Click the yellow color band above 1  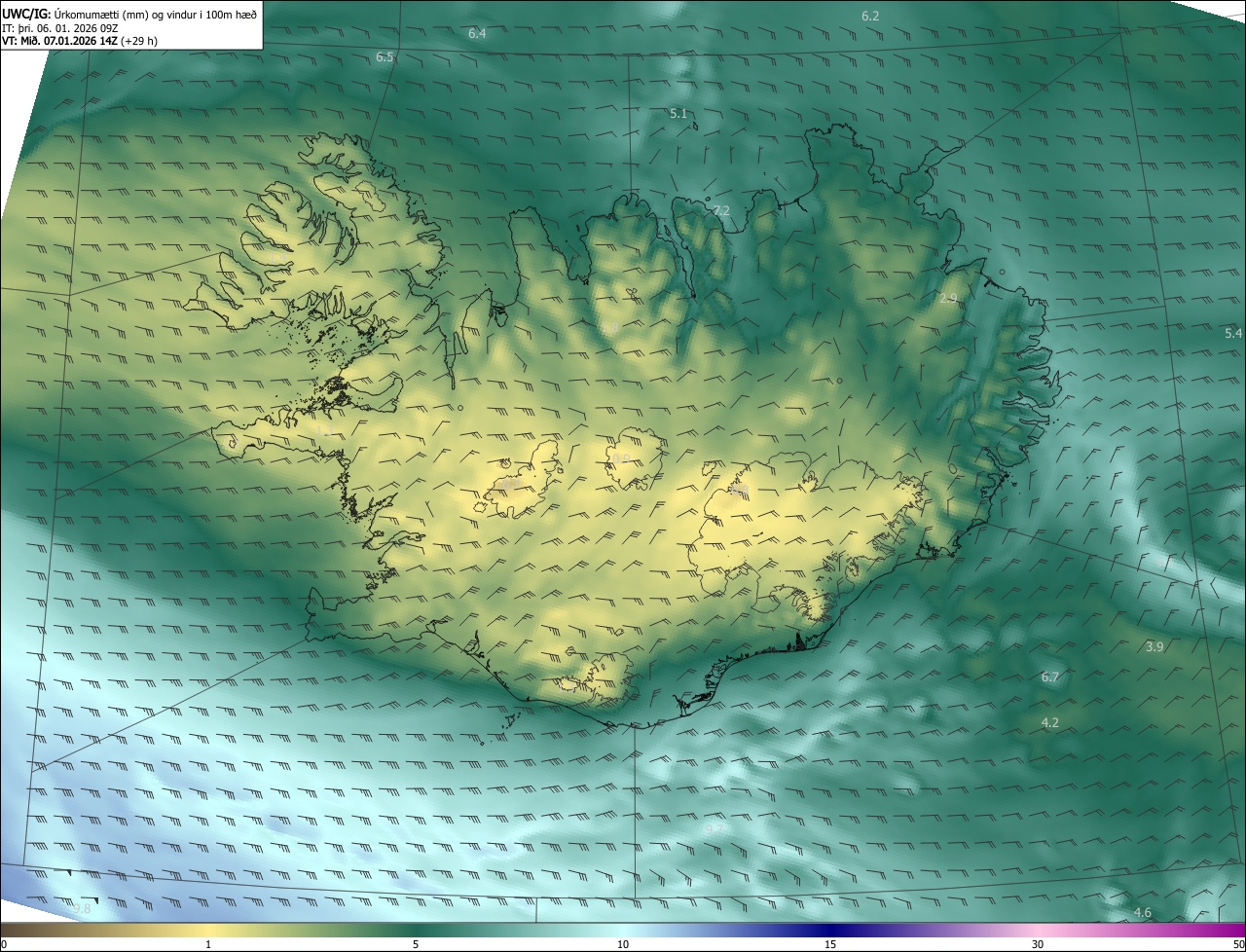[x=207, y=930]
